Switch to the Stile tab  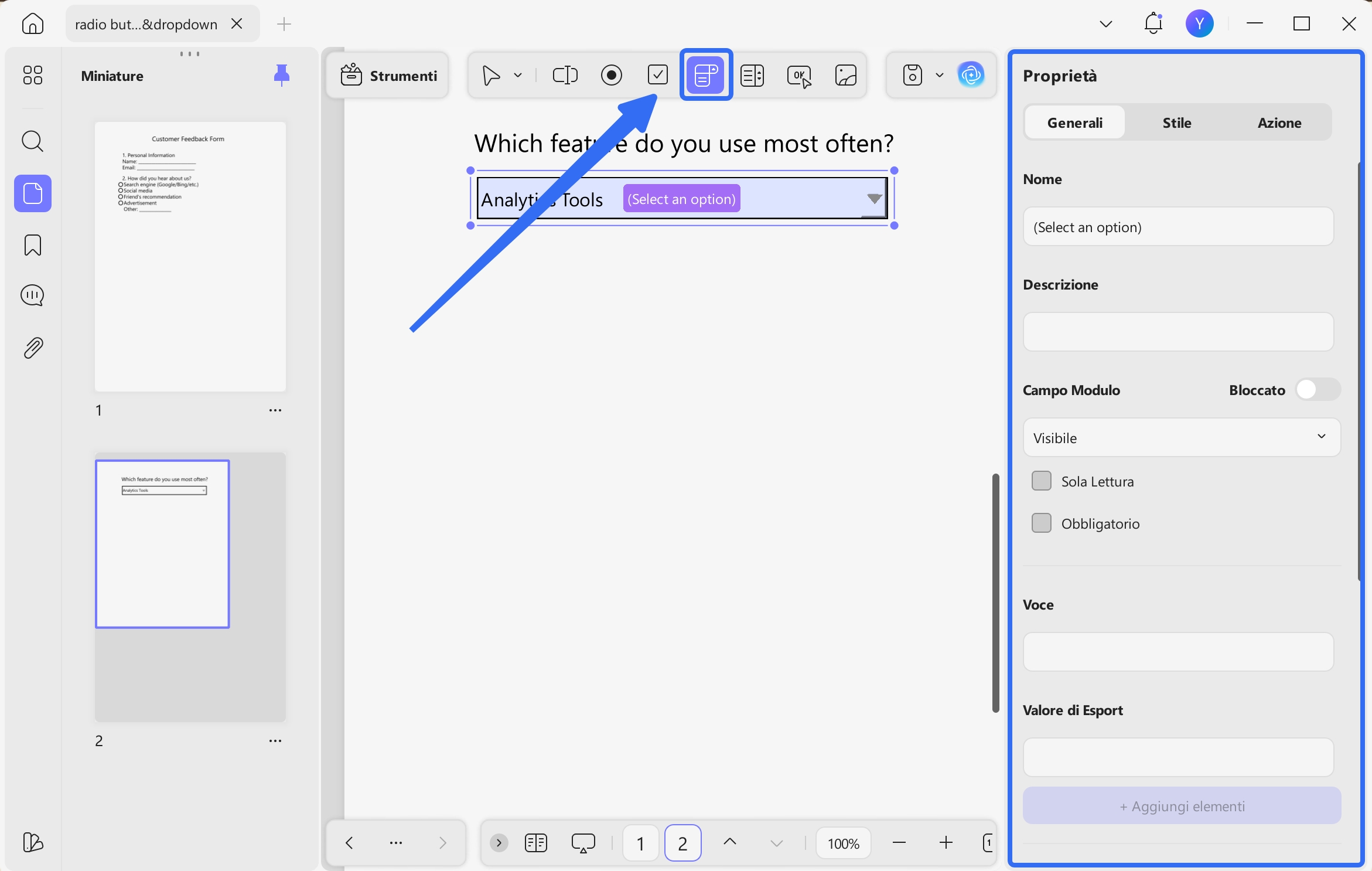tap(1177, 123)
